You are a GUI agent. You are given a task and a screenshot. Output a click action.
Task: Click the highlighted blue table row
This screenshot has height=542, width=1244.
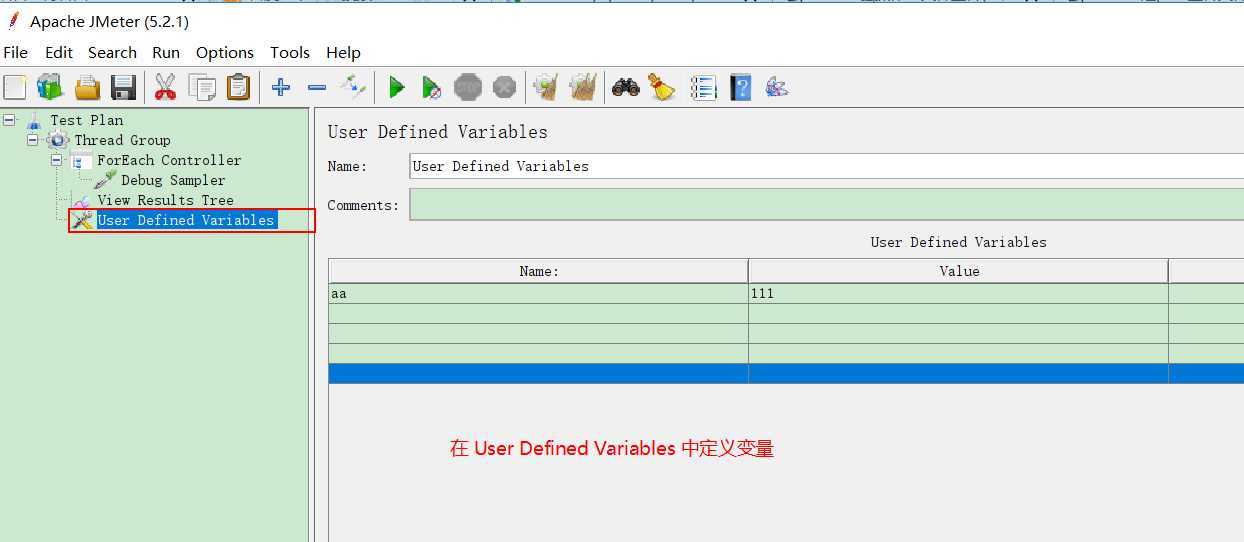coord(786,373)
